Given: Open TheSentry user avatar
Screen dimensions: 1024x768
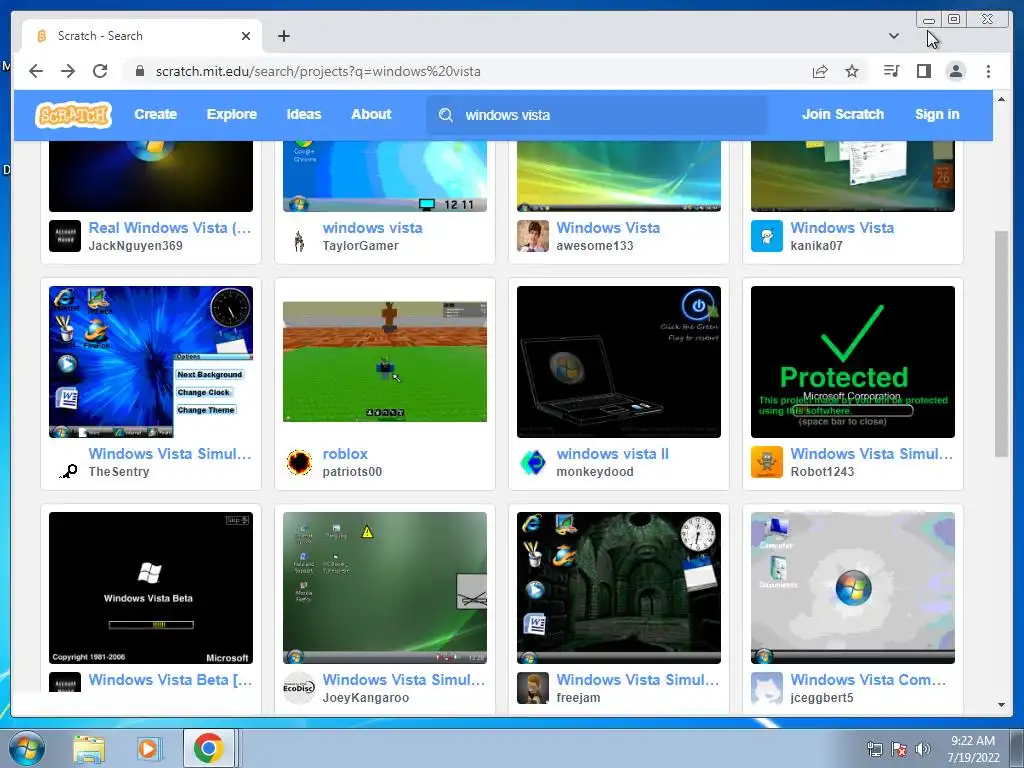Looking at the screenshot, I should point(65,462).
